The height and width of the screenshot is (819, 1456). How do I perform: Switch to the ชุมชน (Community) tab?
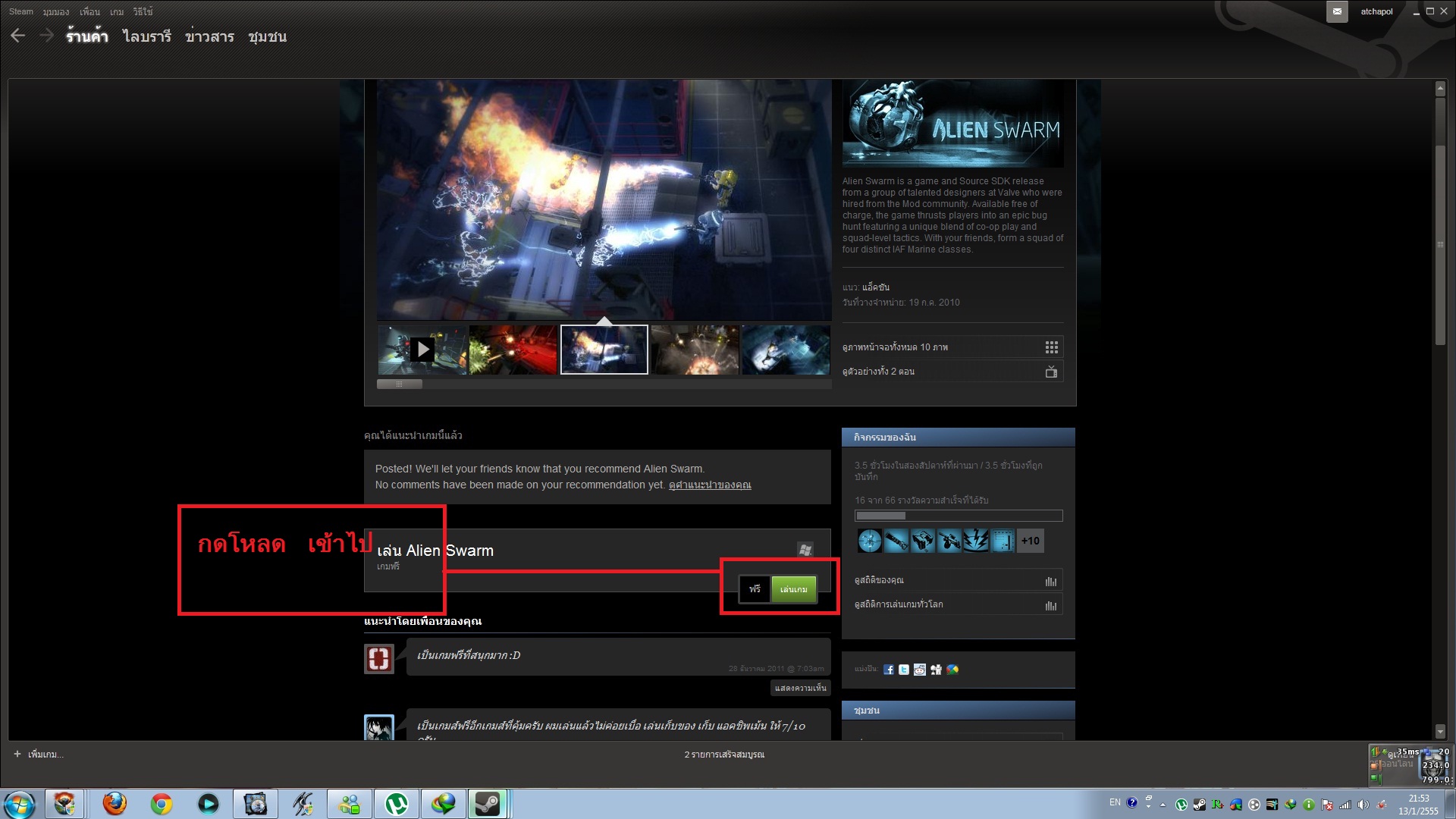[x=267, y=36]
